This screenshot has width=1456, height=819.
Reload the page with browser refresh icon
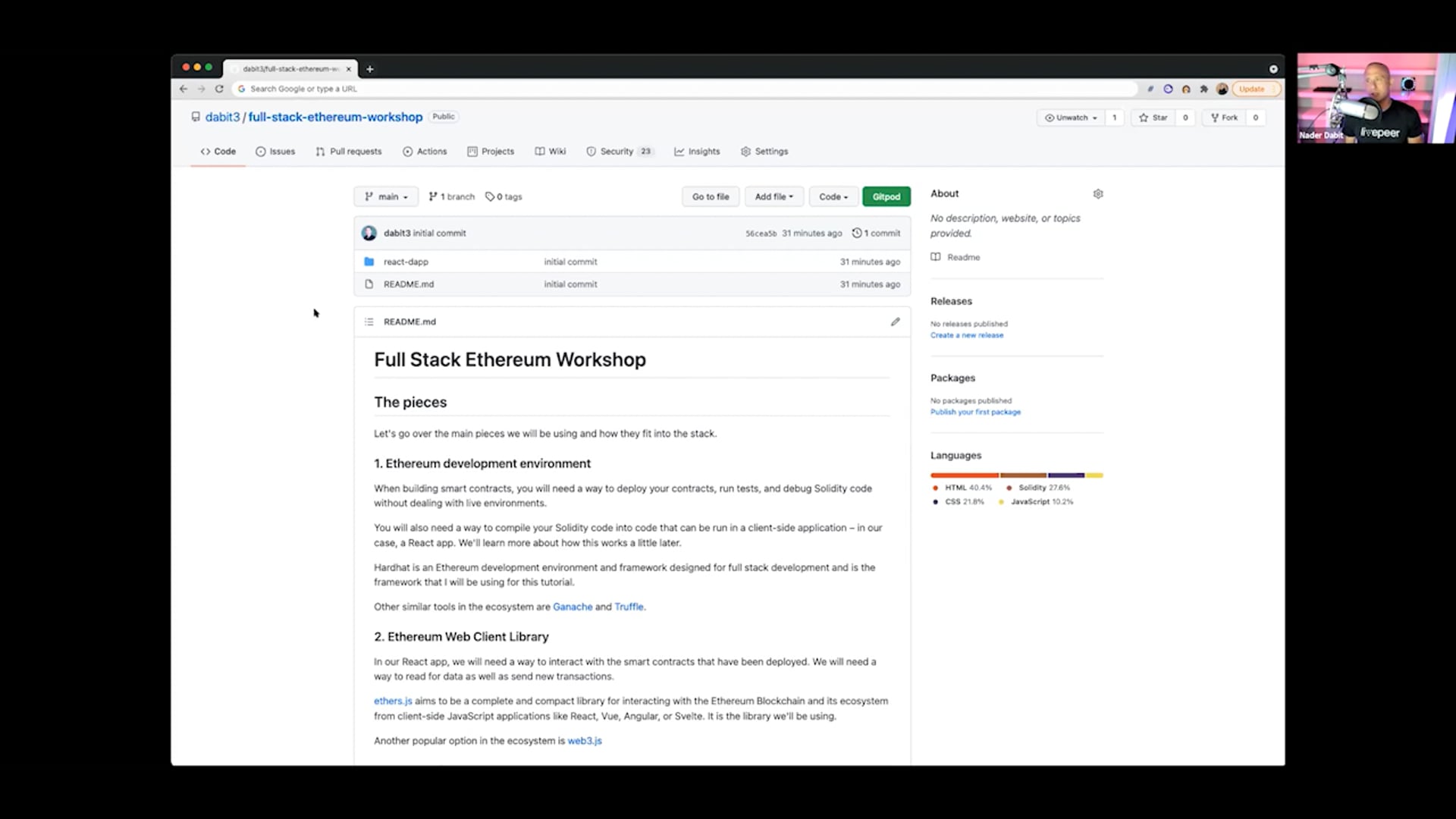pyautogui.click(x=219, y=89)
